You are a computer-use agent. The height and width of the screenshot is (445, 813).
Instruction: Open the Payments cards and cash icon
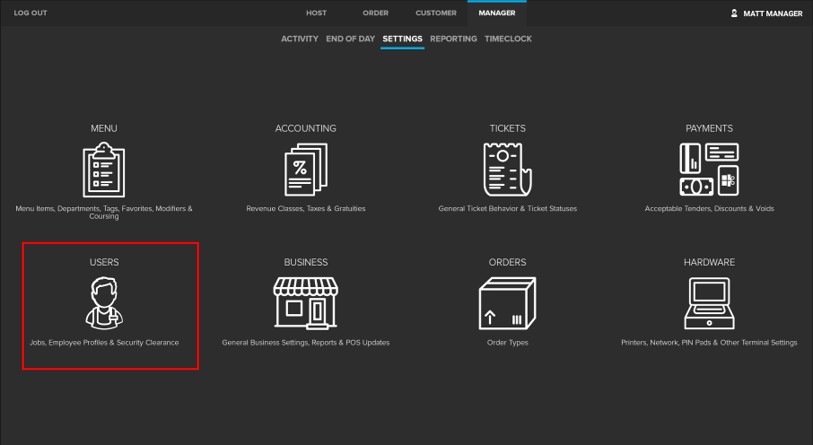coord(709,169)
